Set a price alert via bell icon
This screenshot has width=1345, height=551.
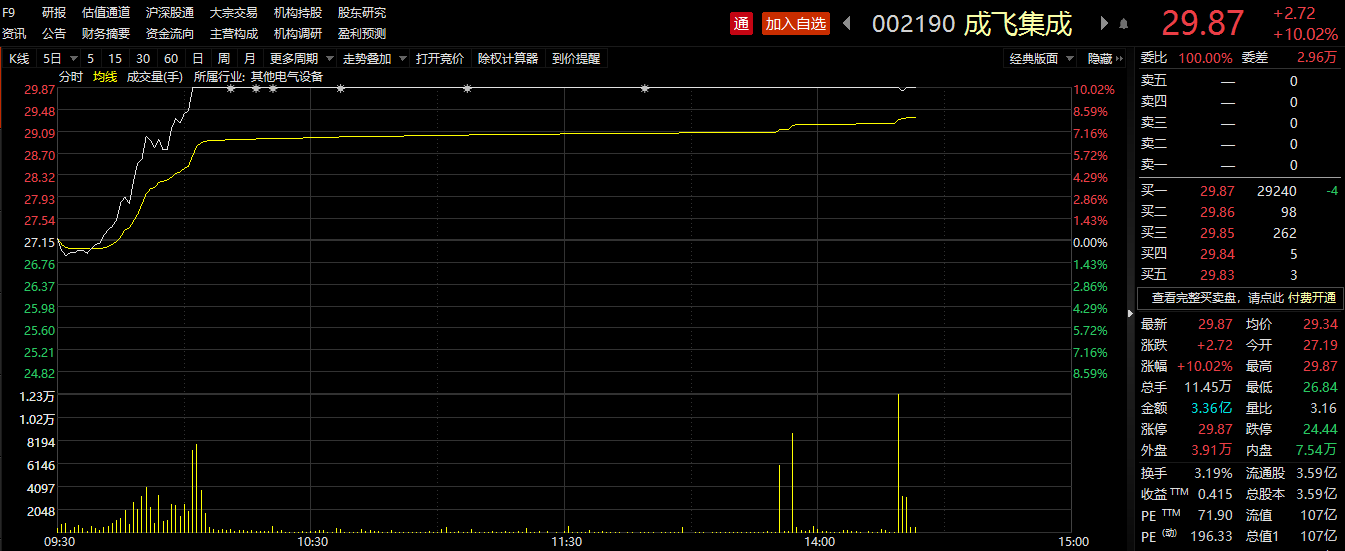coord(1124,24)
